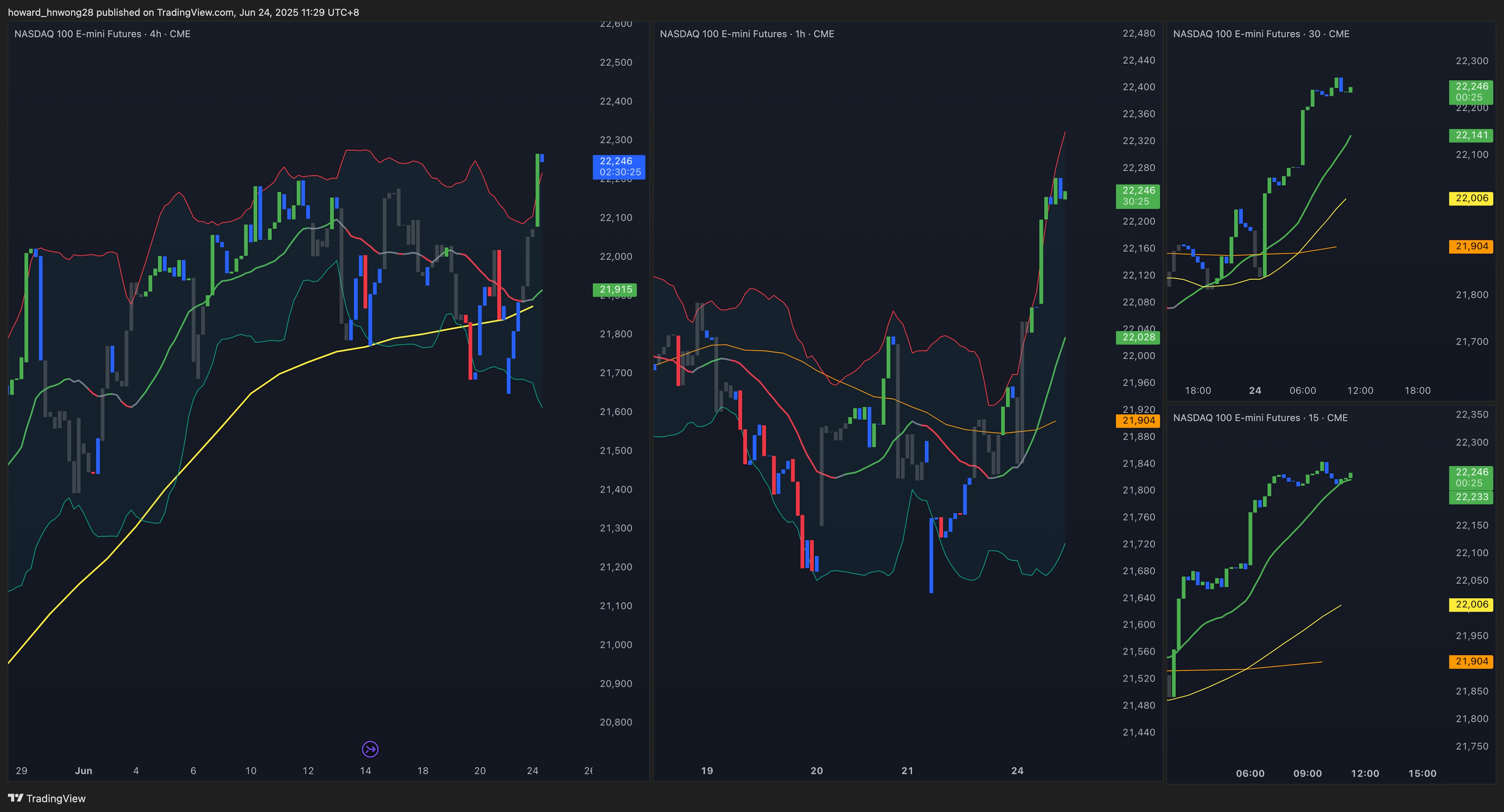Click the blue 22,246 price label on 4h chart
The image size is (1504, 812).
pyautogui.click(x=619, y=166)
